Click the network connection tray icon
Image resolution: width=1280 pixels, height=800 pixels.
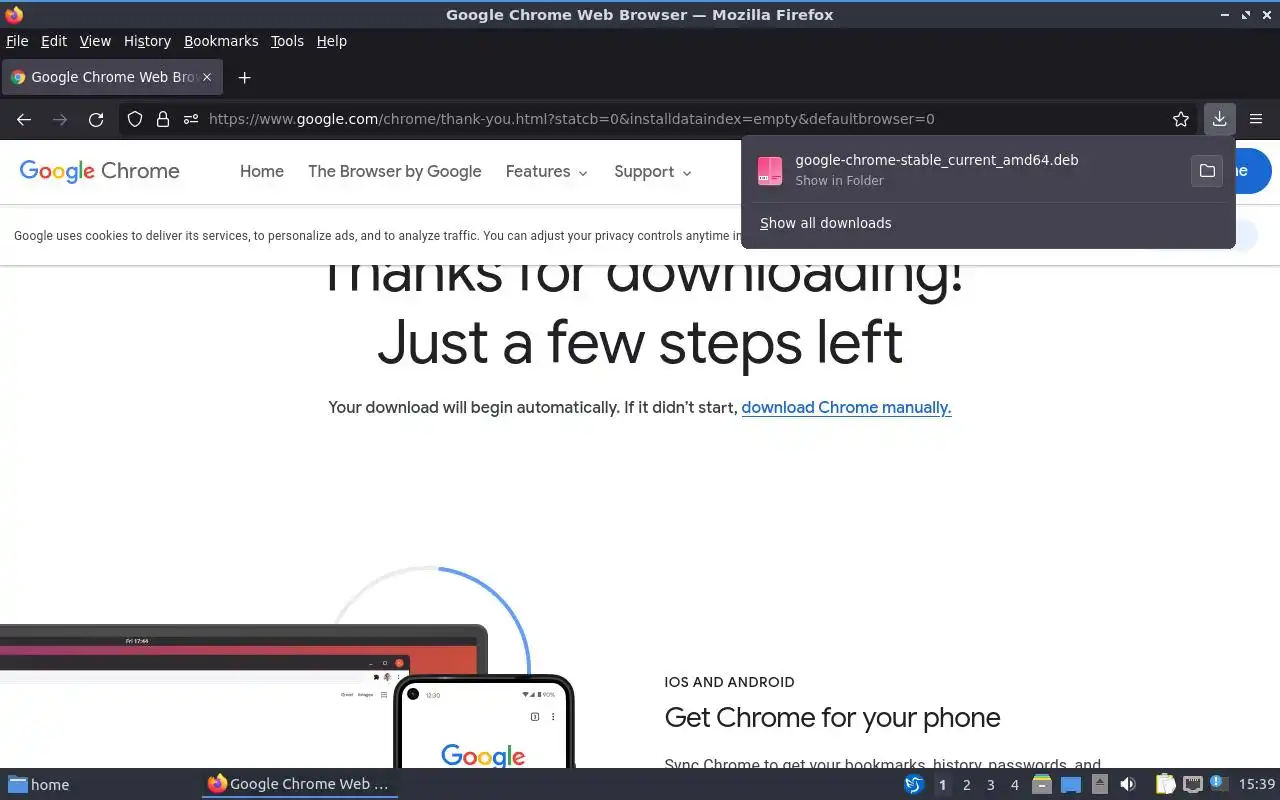[x=1192, y=785]
